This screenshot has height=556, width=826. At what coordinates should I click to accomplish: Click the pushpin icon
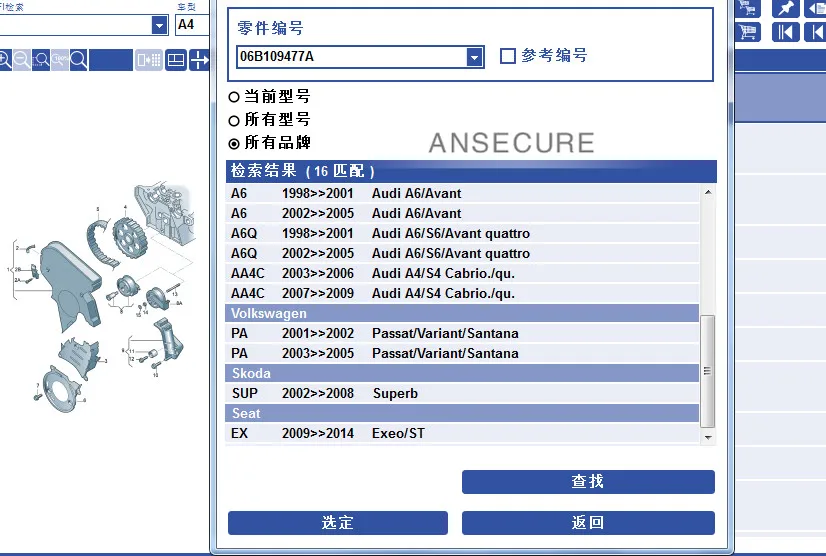click(x=785, y=8)
